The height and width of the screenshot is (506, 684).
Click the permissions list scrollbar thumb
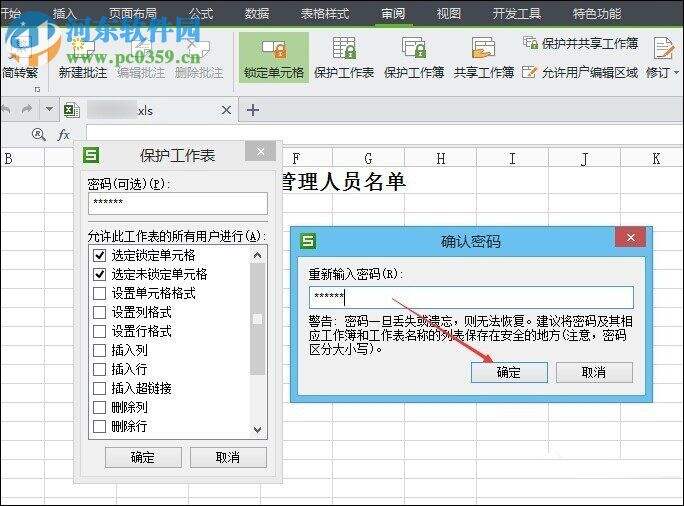click(x=258, y=319)
